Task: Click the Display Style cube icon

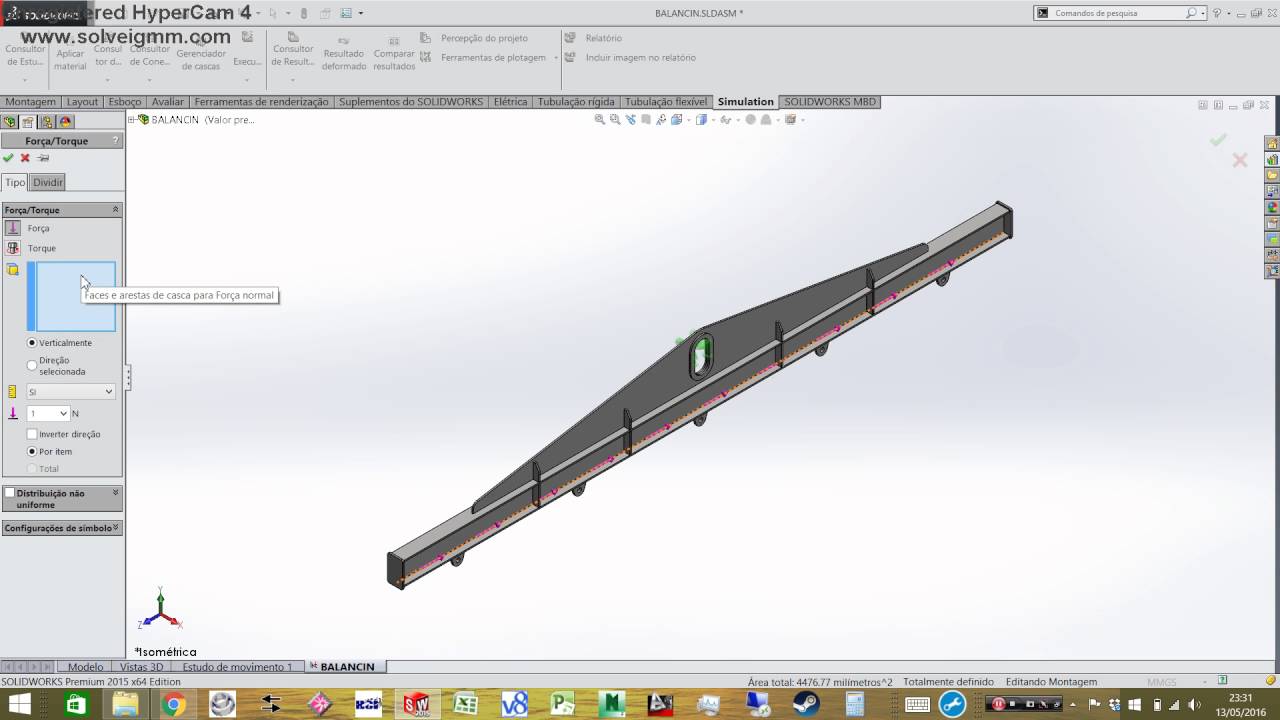Action: pyautogui.click(x=701, y=119)
